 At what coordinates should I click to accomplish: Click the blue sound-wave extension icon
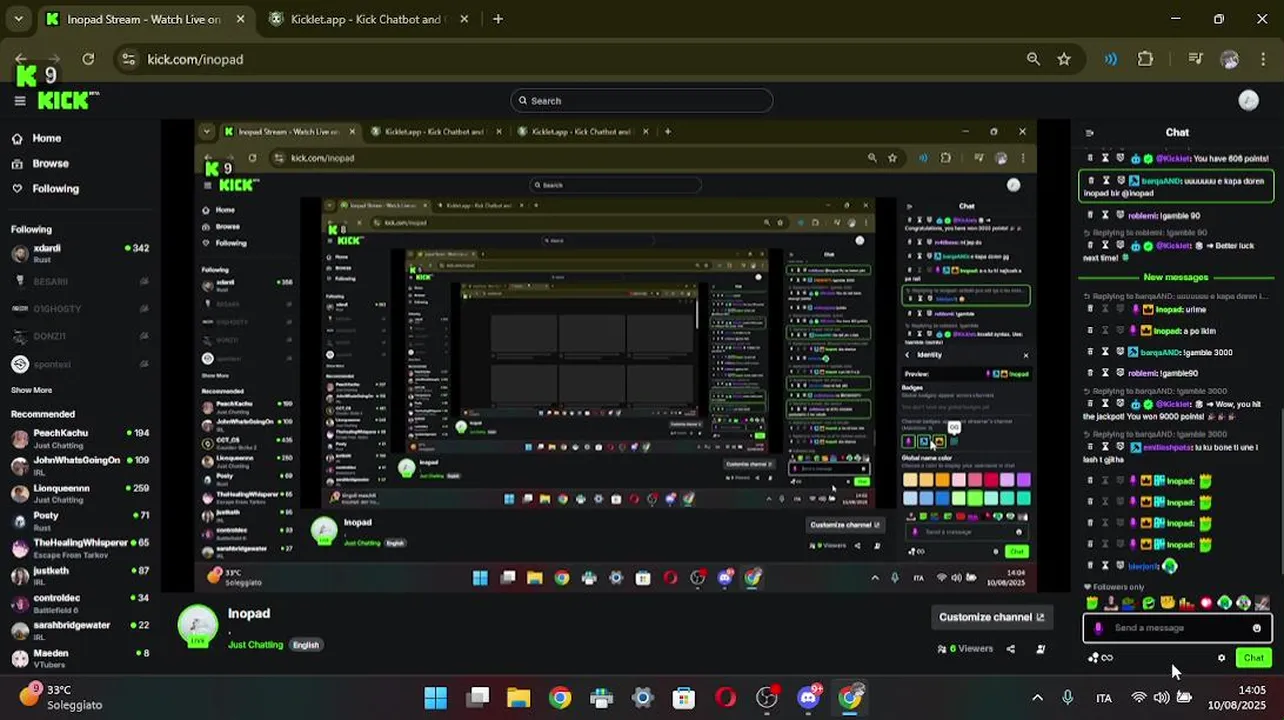(x=1111, y=59)
